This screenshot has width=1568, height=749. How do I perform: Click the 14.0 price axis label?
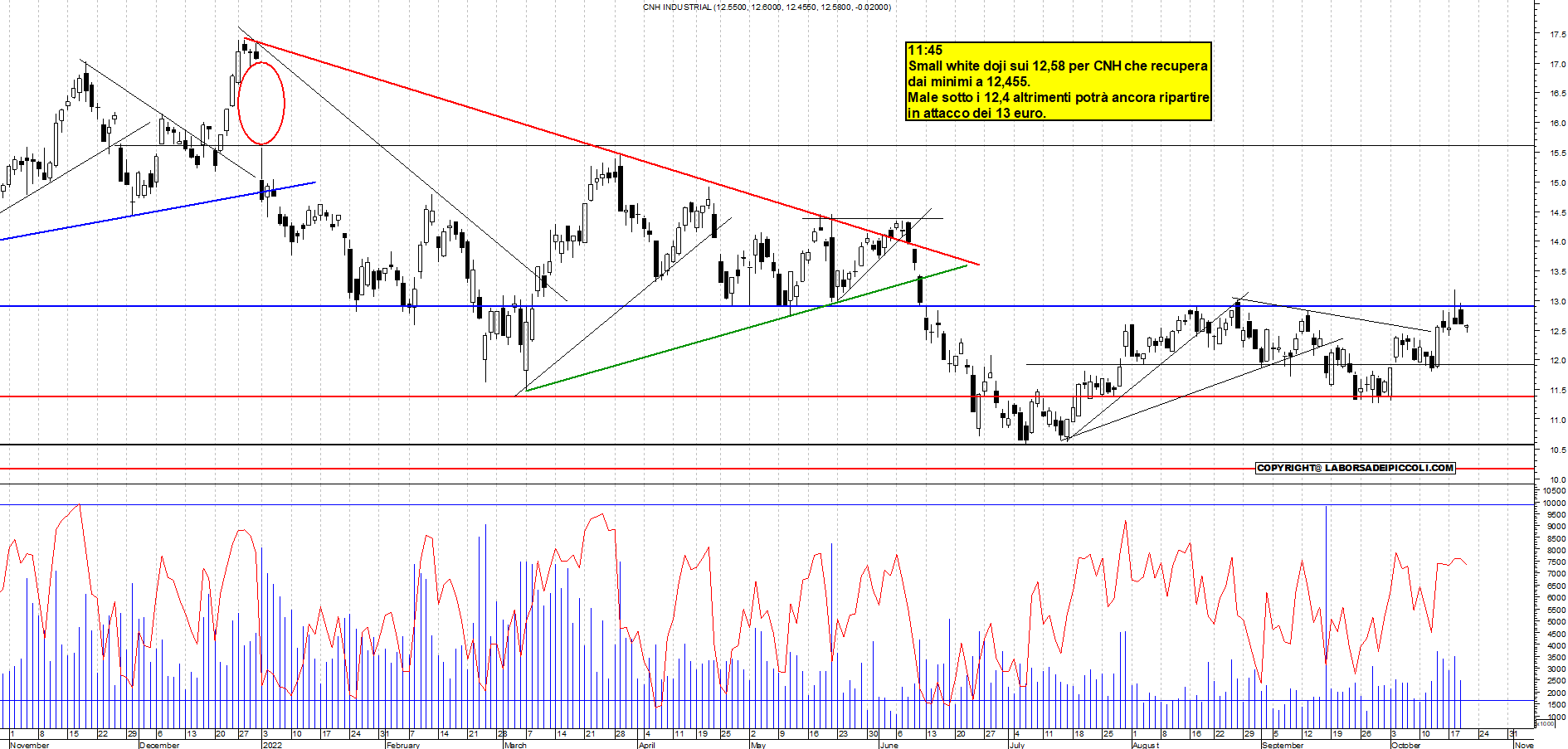point(1557,242)
